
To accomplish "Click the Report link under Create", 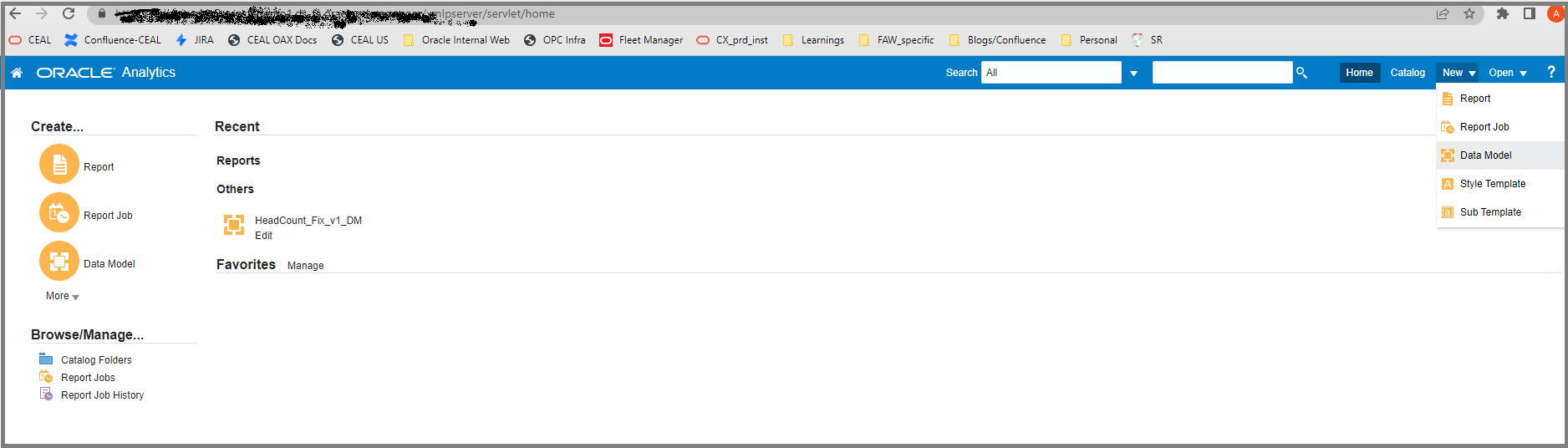I will (99, 167).
